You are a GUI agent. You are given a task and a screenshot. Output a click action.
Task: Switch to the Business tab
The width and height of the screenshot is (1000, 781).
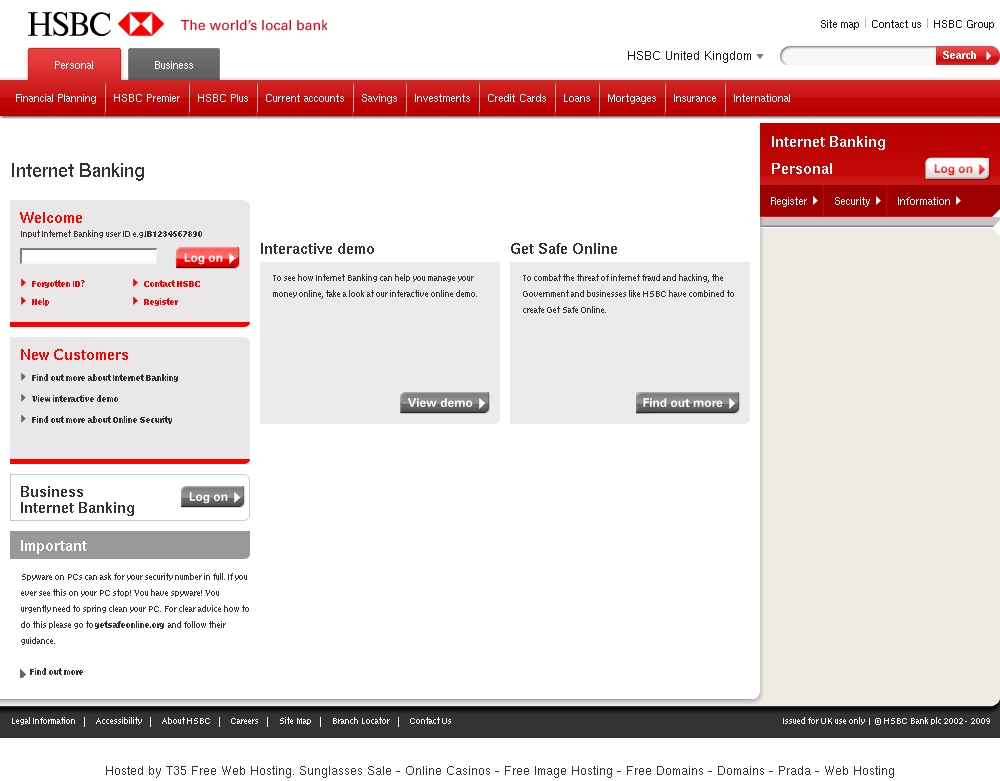[x=173, y=64]
